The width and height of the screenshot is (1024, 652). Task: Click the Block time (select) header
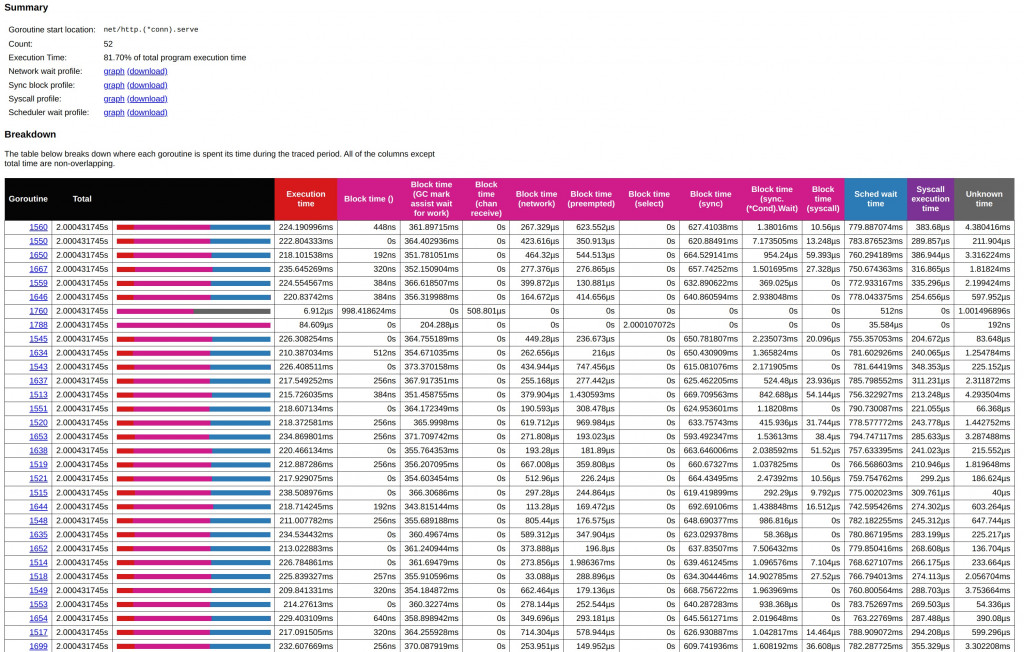point(649,199)
